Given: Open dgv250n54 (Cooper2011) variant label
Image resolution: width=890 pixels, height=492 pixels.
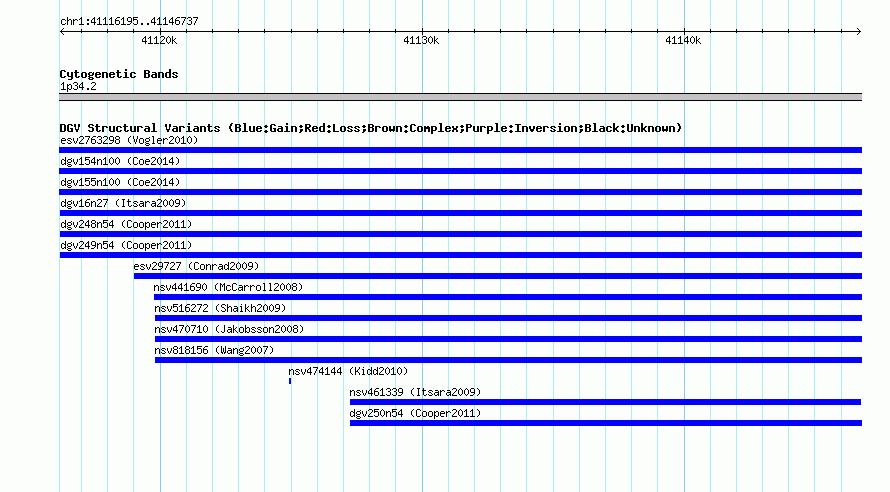Looking at the screenshot, I should point(415,413).
